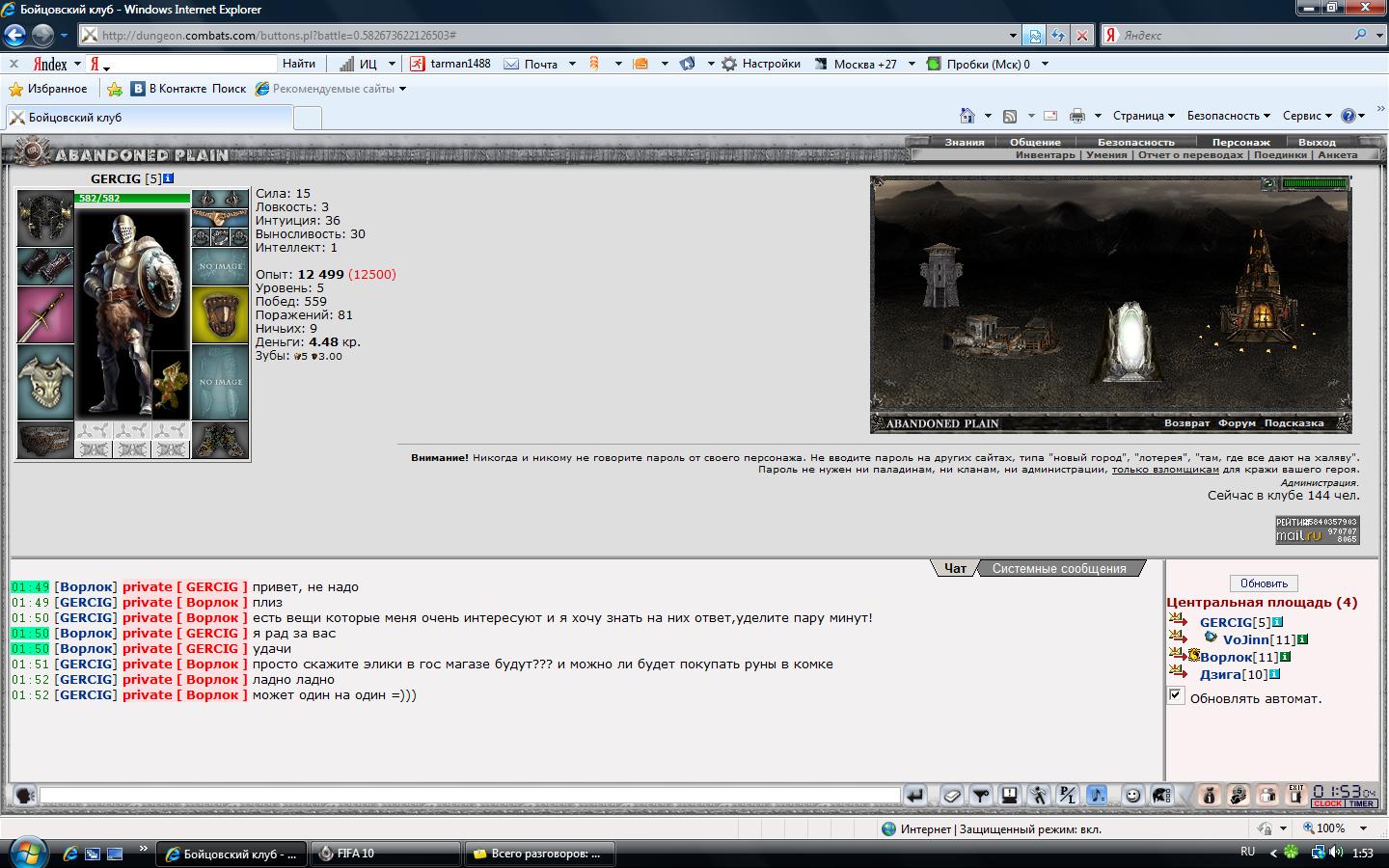The width and height of the screenshot is (1389, 868).
Task: Open info icon next to Дзига[10]
Action: pos(1274,674)
